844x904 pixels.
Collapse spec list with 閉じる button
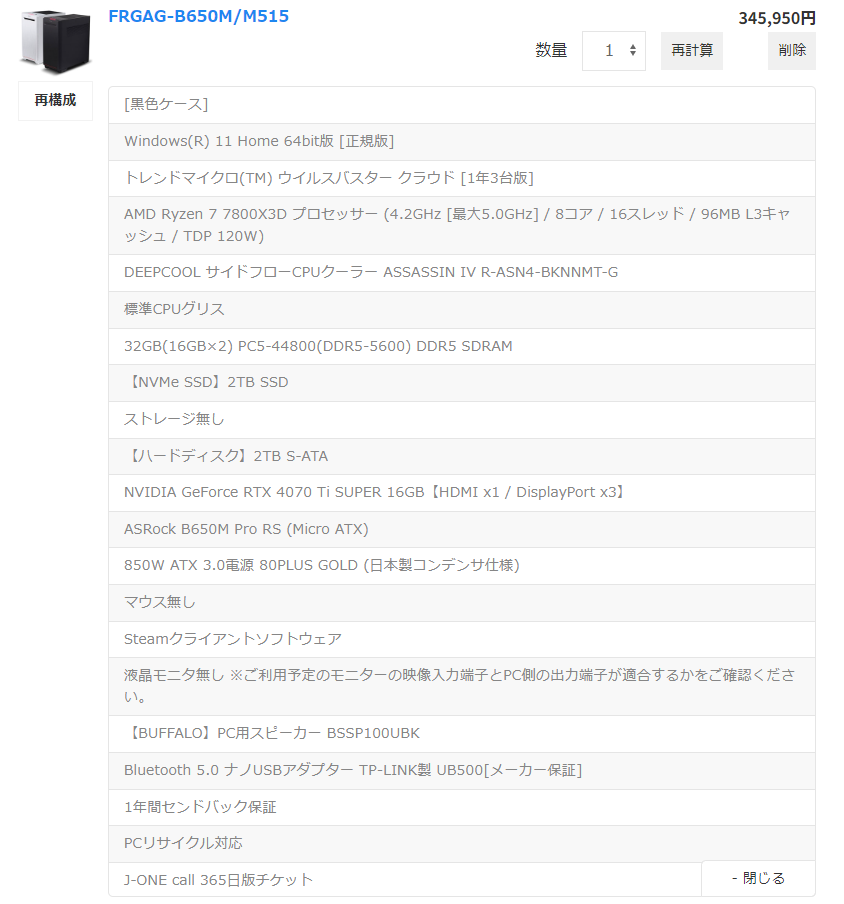click(758, 878)
